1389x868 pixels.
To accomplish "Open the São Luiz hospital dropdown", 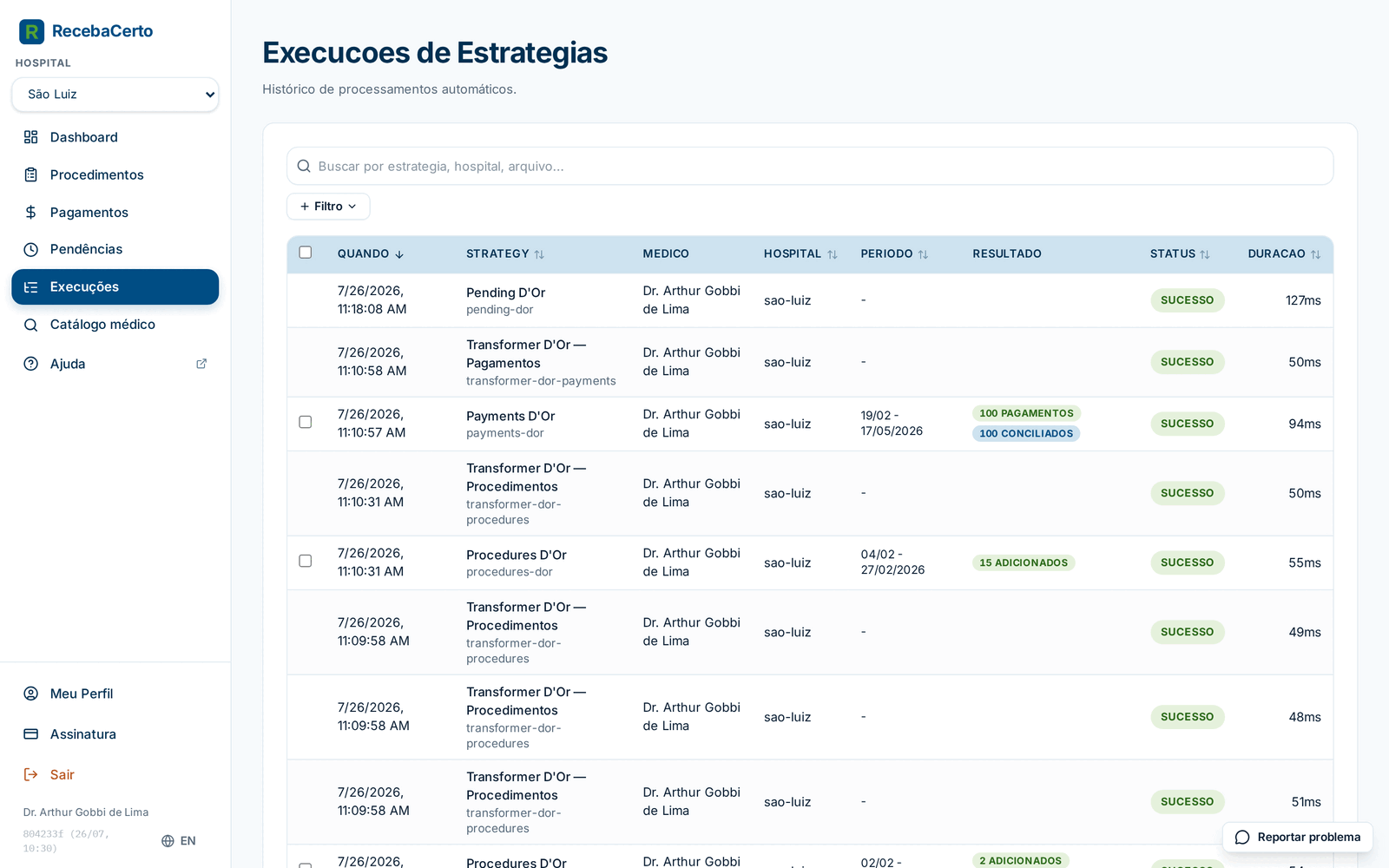I will 115,95.
